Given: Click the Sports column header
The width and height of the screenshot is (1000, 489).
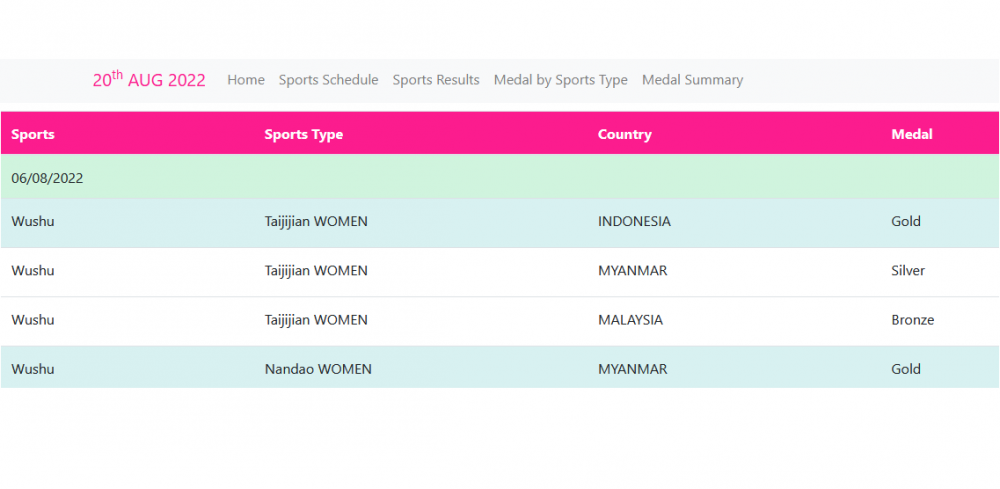Looking at the screenshot, I should (33, 134).
